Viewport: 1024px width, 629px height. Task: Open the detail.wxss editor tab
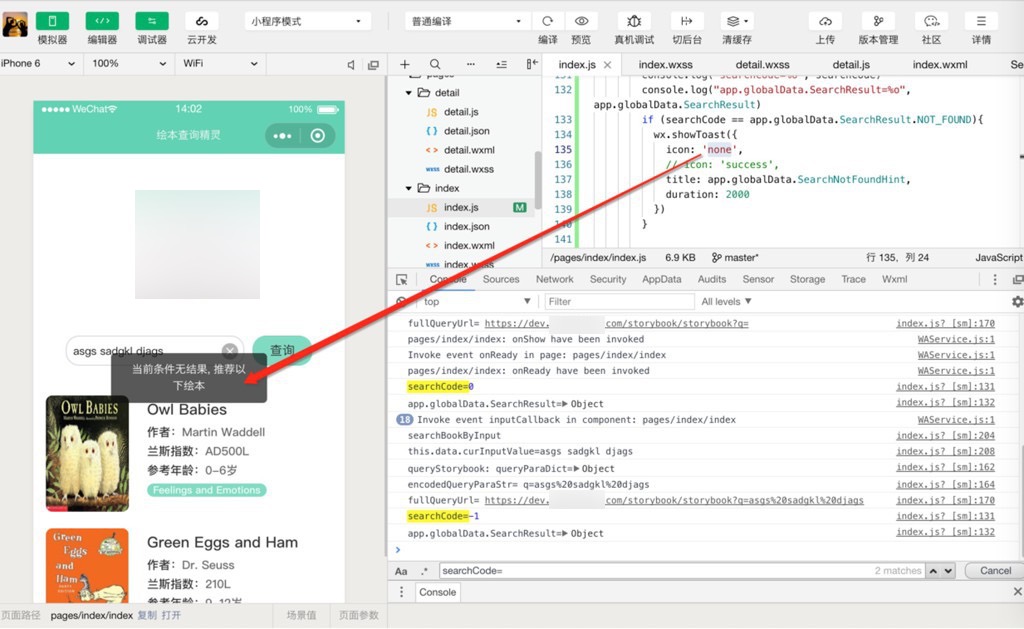click(x=763, y=65)
